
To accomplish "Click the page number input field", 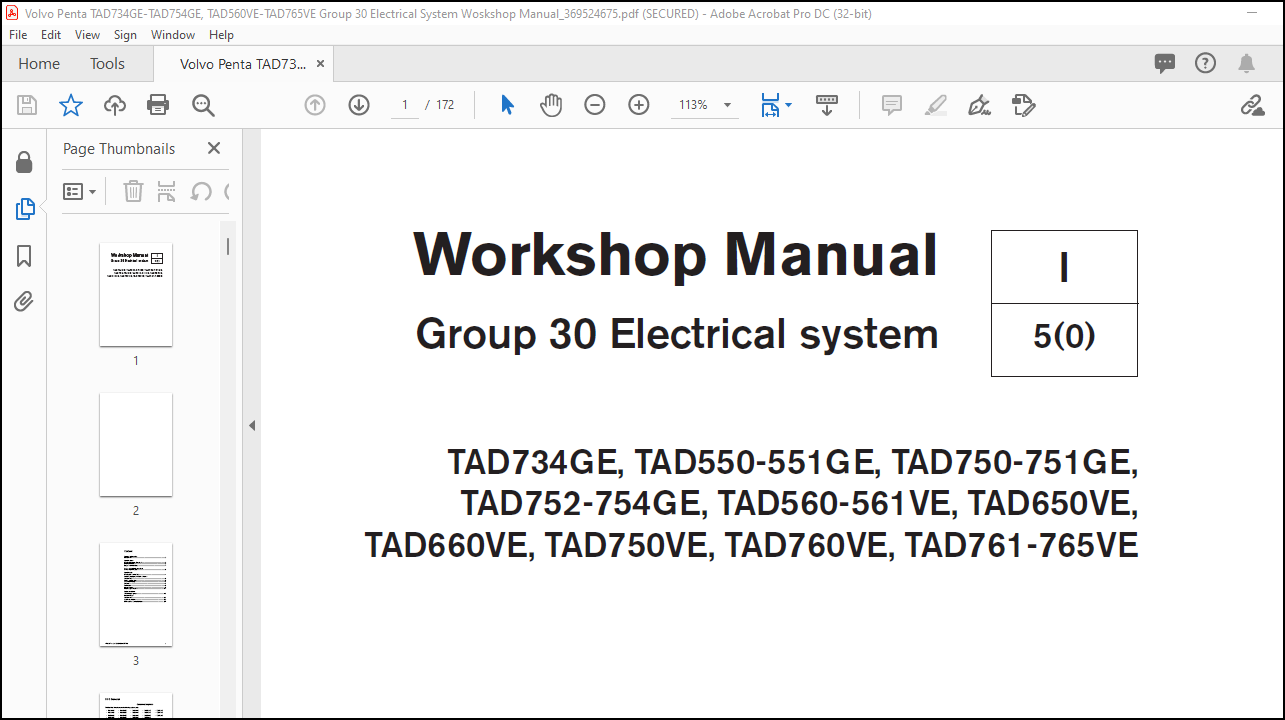I will tap(405, 105).
